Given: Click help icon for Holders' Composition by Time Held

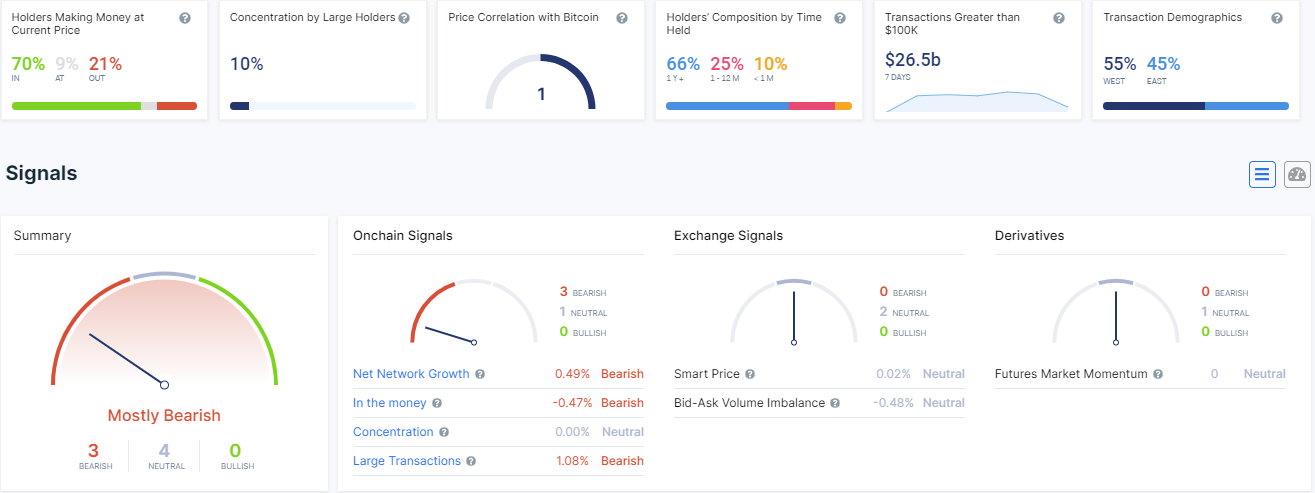Looking at the screenshot, I should point(840,19).
